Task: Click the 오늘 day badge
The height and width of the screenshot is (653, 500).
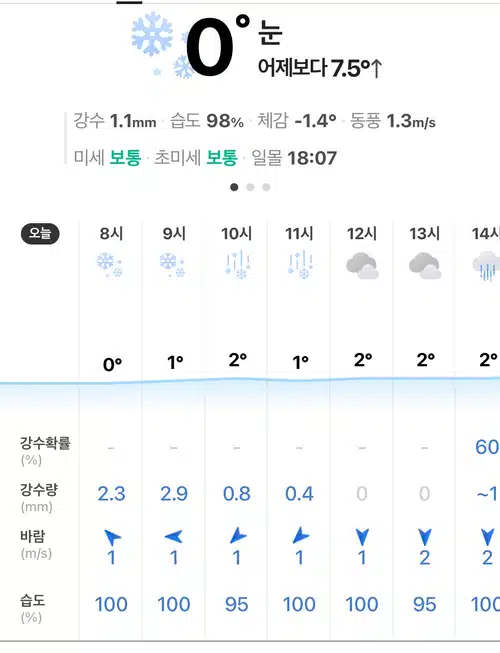Action: [x=40, y=234]
